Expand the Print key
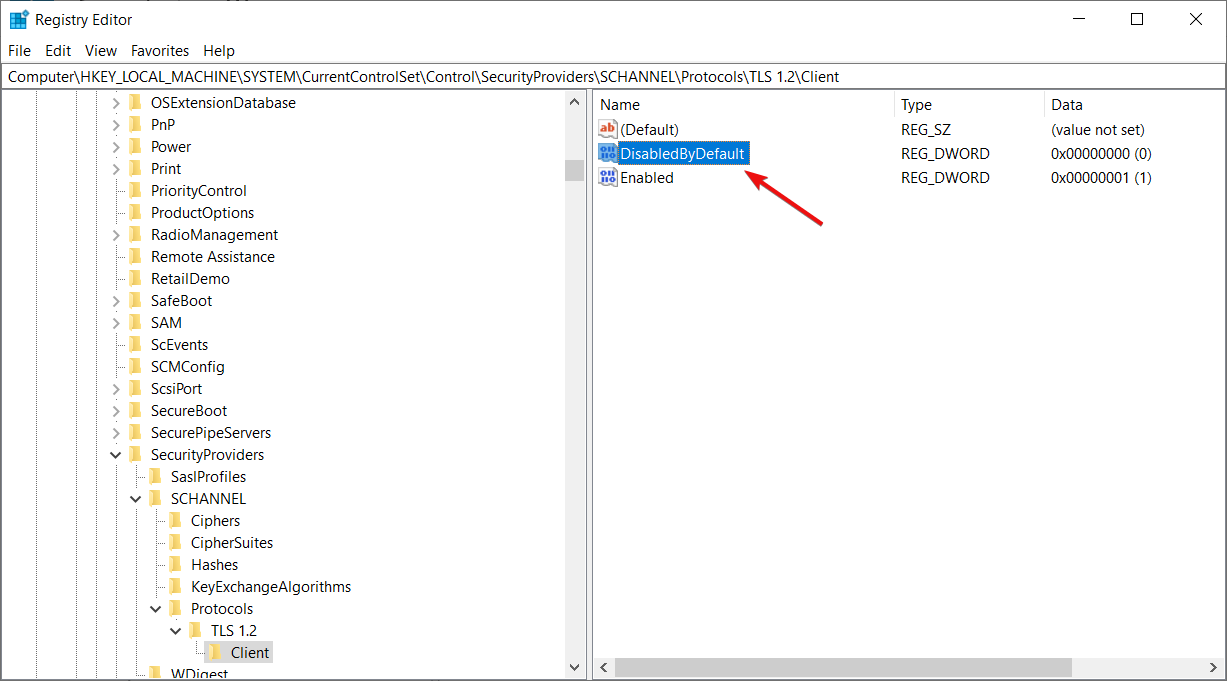Viewport: 1227px width, 681px height. click(x=116, y=168)
